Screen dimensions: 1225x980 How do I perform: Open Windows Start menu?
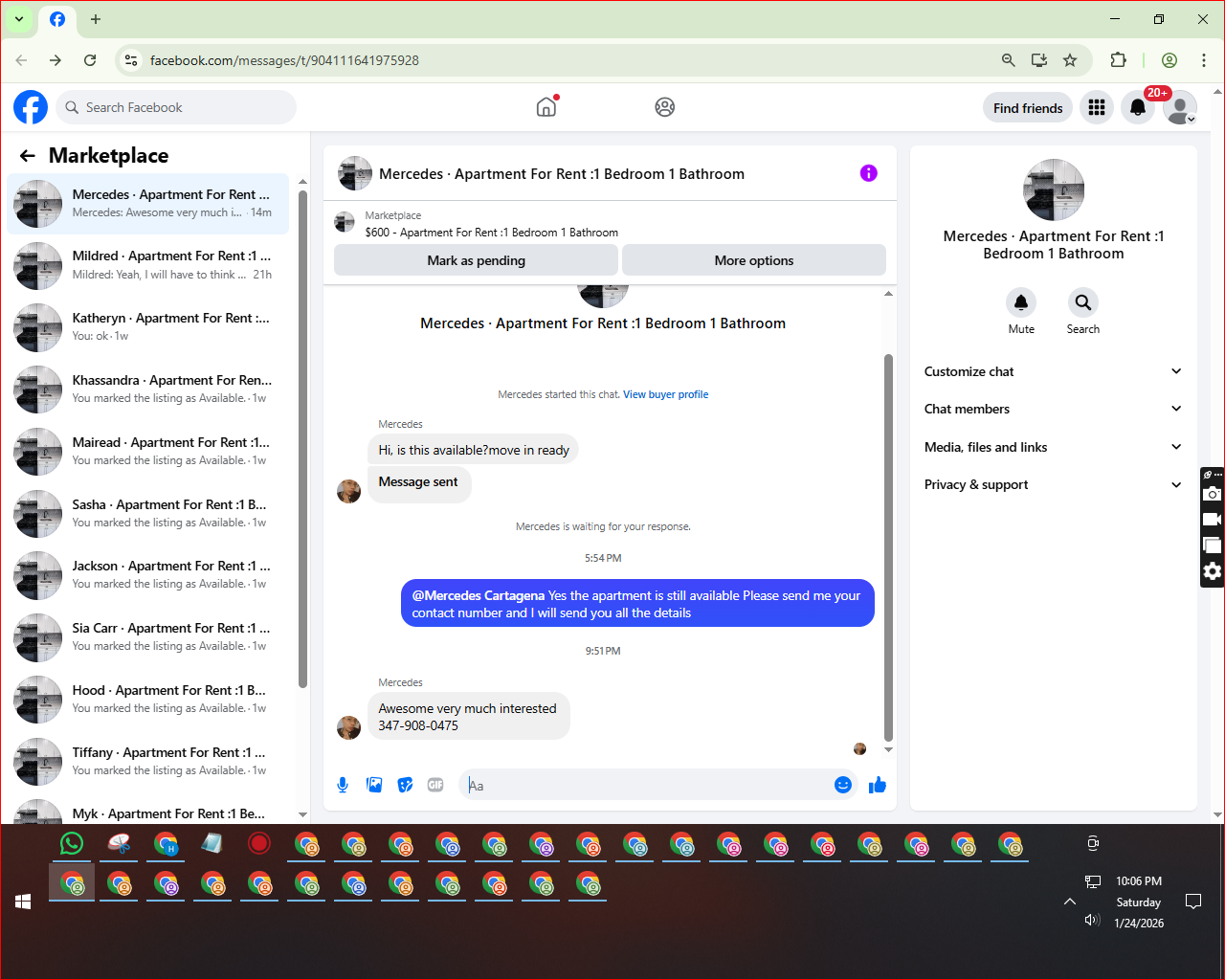tap(24, 902)
